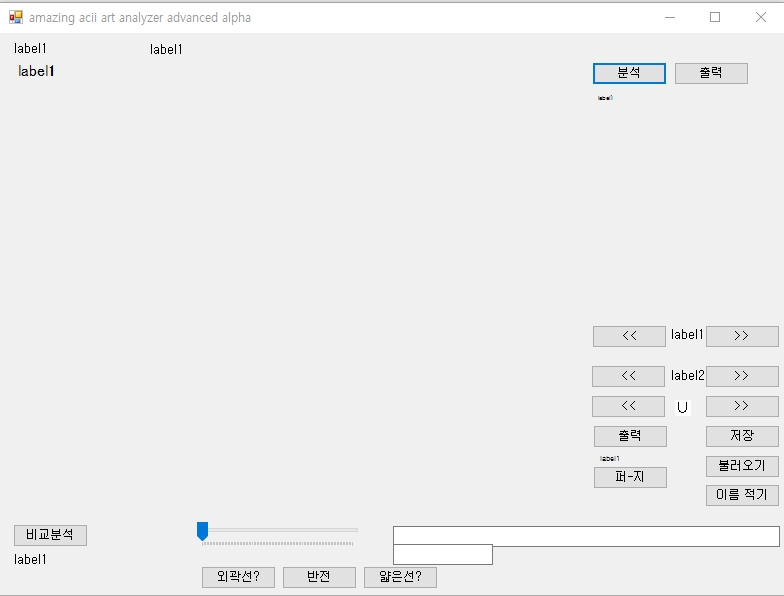Click the 이름 적기 button
Viewport: 784px width, 596px height.
[742, 495]
